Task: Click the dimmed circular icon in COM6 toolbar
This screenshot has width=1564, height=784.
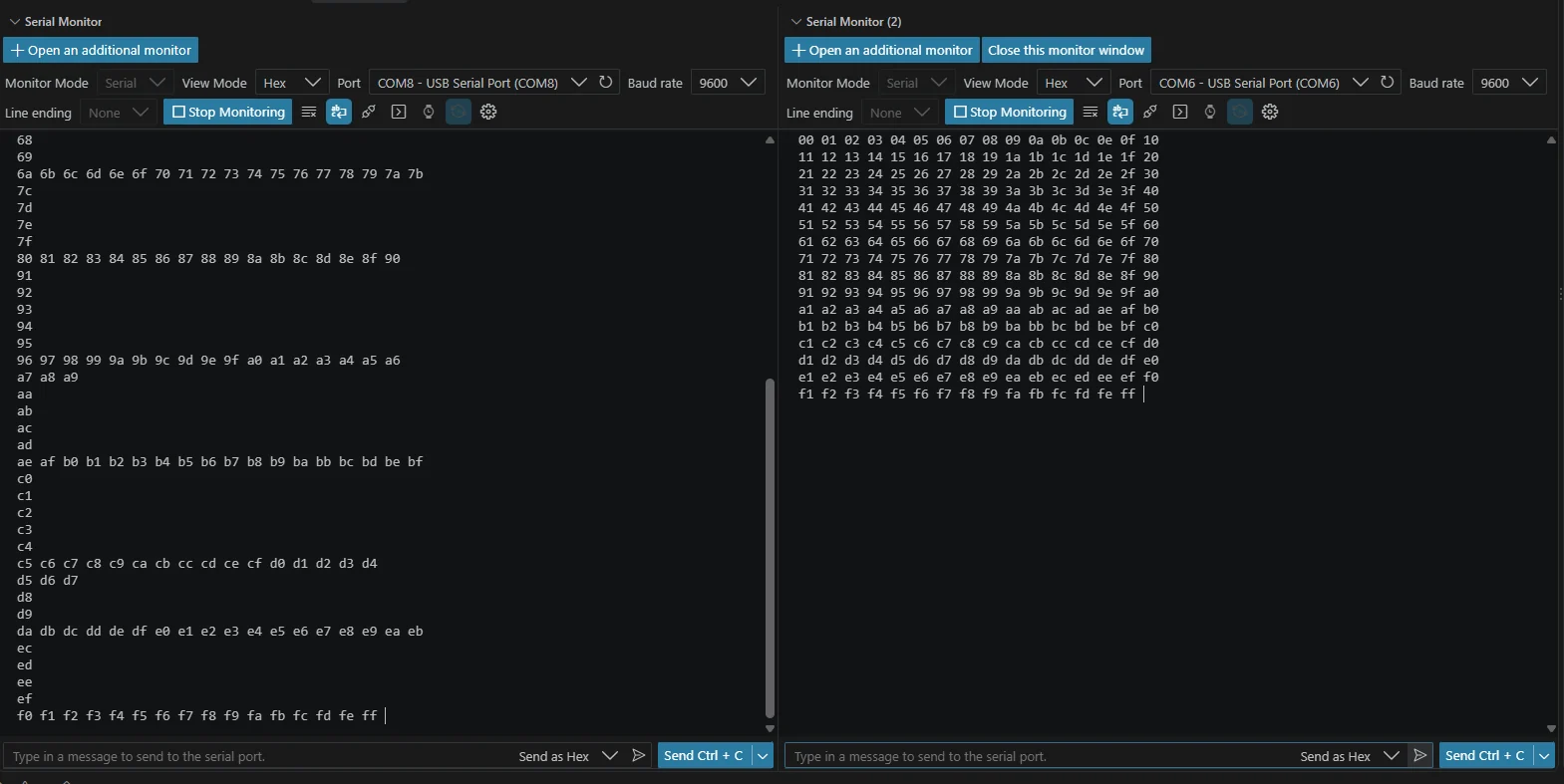Action: pos(1240,112)
